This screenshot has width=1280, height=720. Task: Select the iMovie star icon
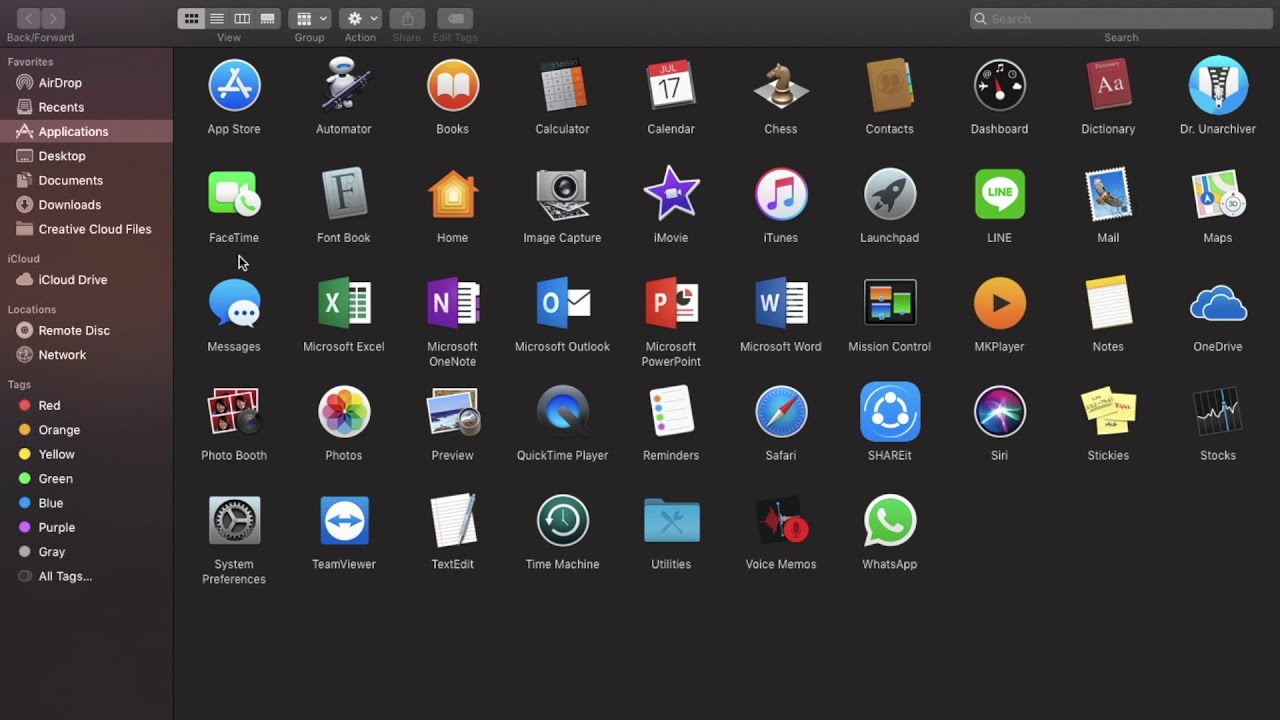(671, 194)
